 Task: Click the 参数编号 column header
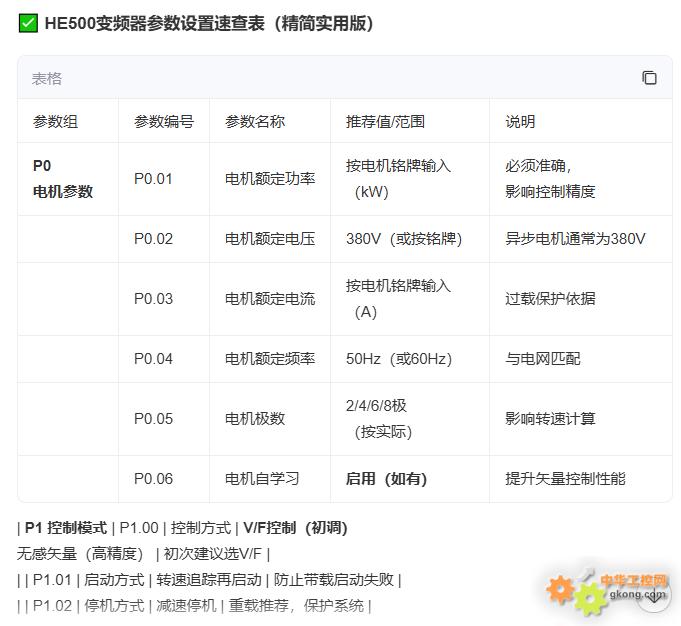164,121
